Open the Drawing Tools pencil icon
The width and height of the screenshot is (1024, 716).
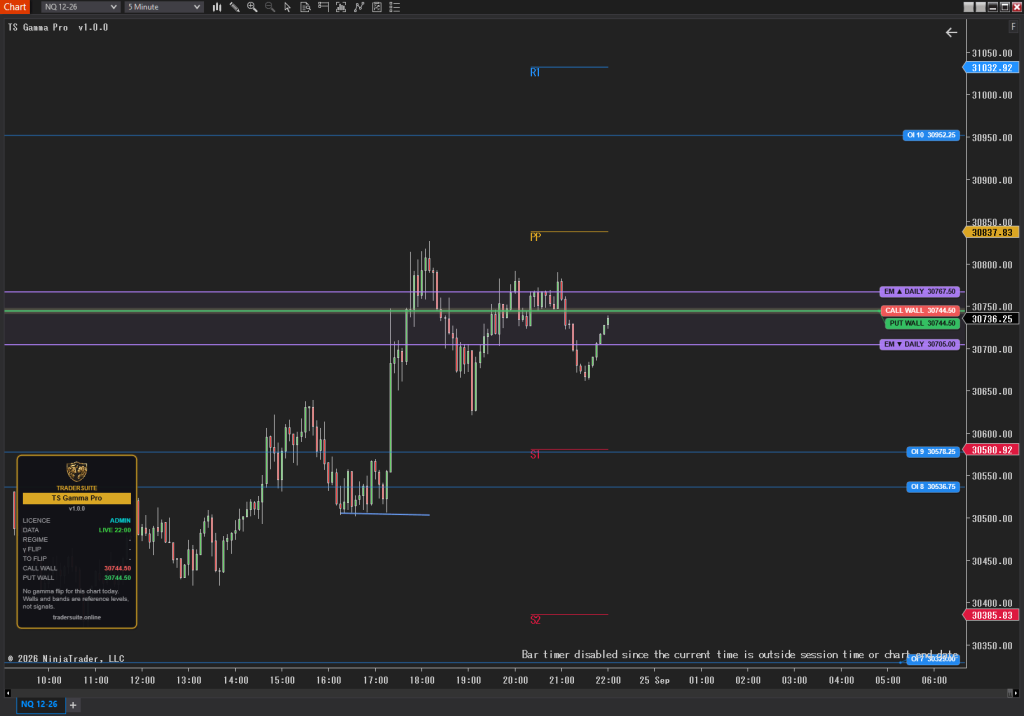[234, 7]
